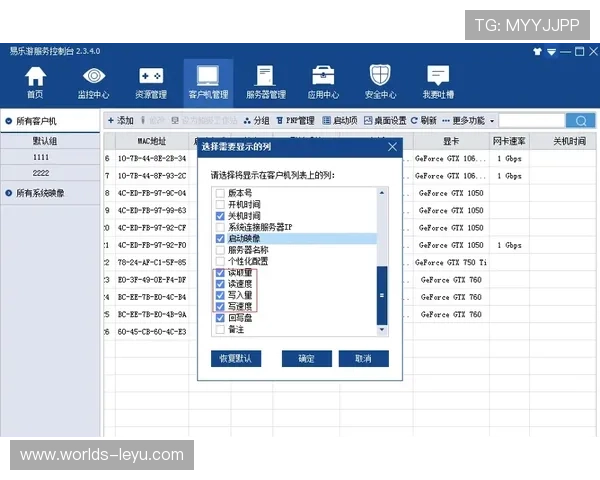Image resolution: width=600 pixels, height=480 pixels.
Task: Click 添加 add toolbar item
Action: 121,121
